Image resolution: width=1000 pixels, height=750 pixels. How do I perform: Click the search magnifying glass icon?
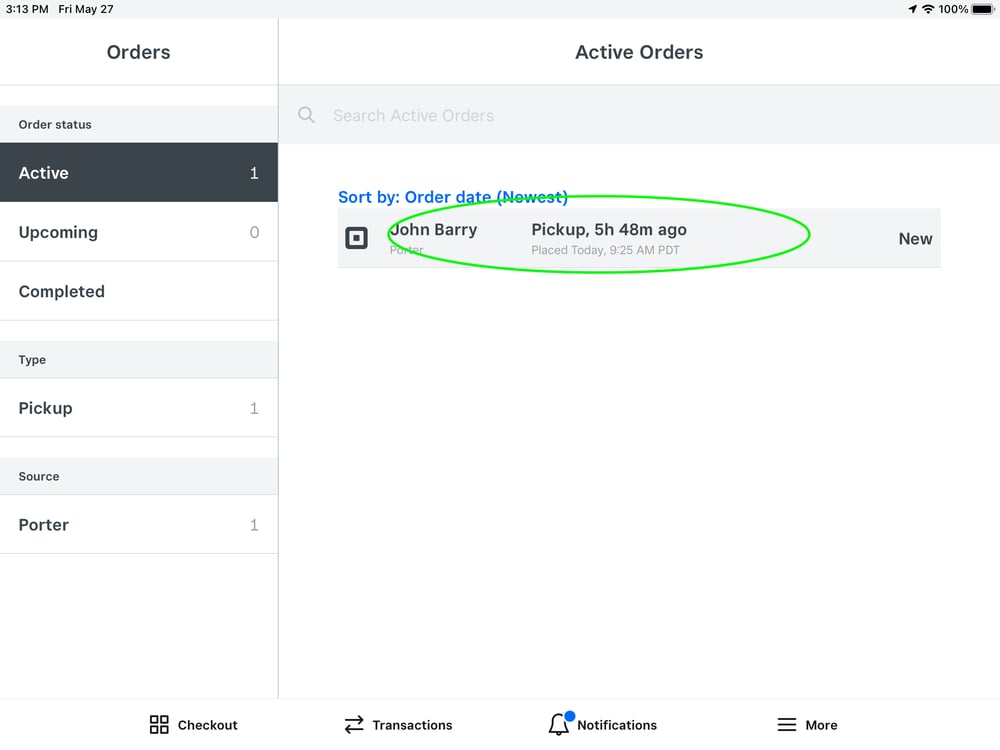[306, 115]
